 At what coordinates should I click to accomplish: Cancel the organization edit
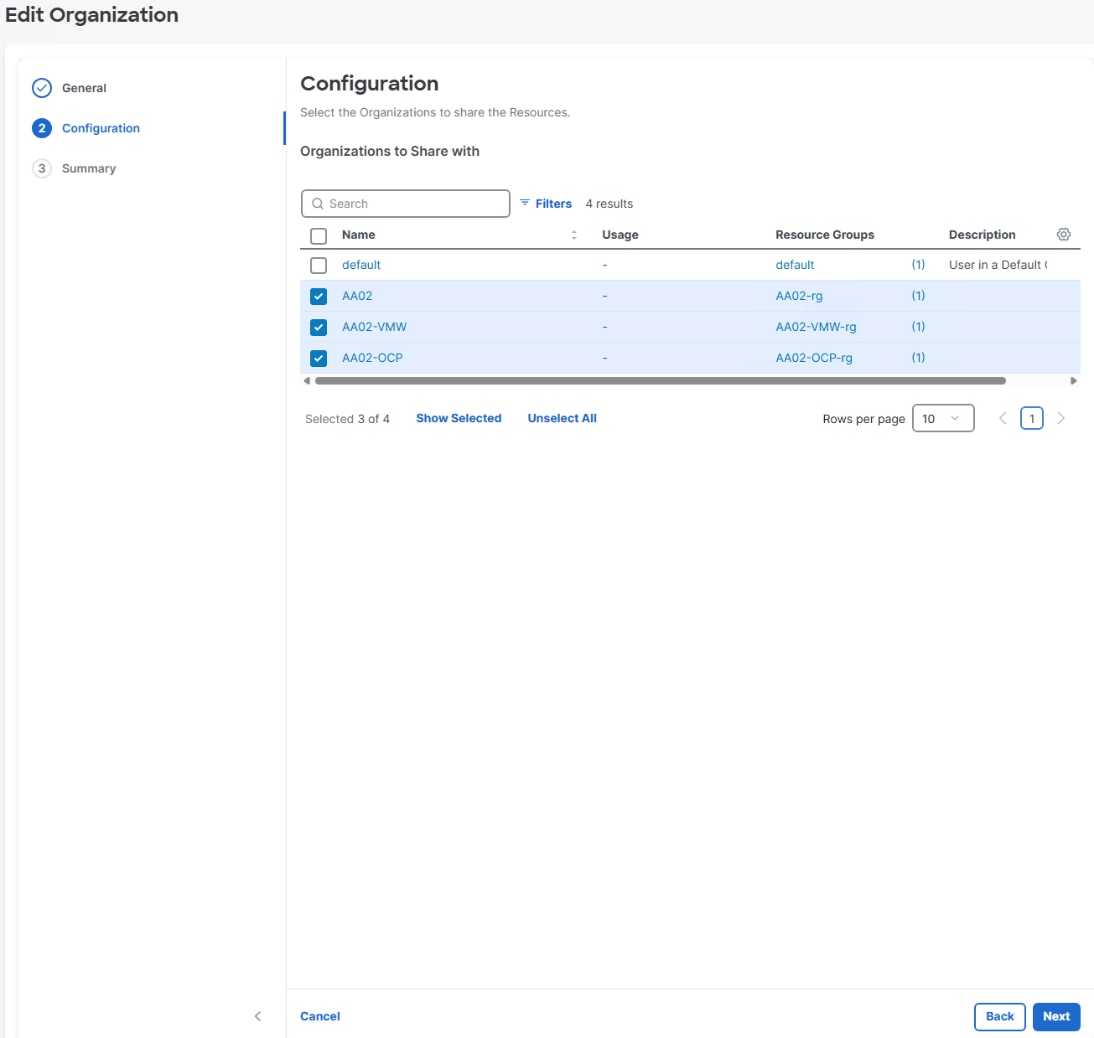coord(320,1016)
